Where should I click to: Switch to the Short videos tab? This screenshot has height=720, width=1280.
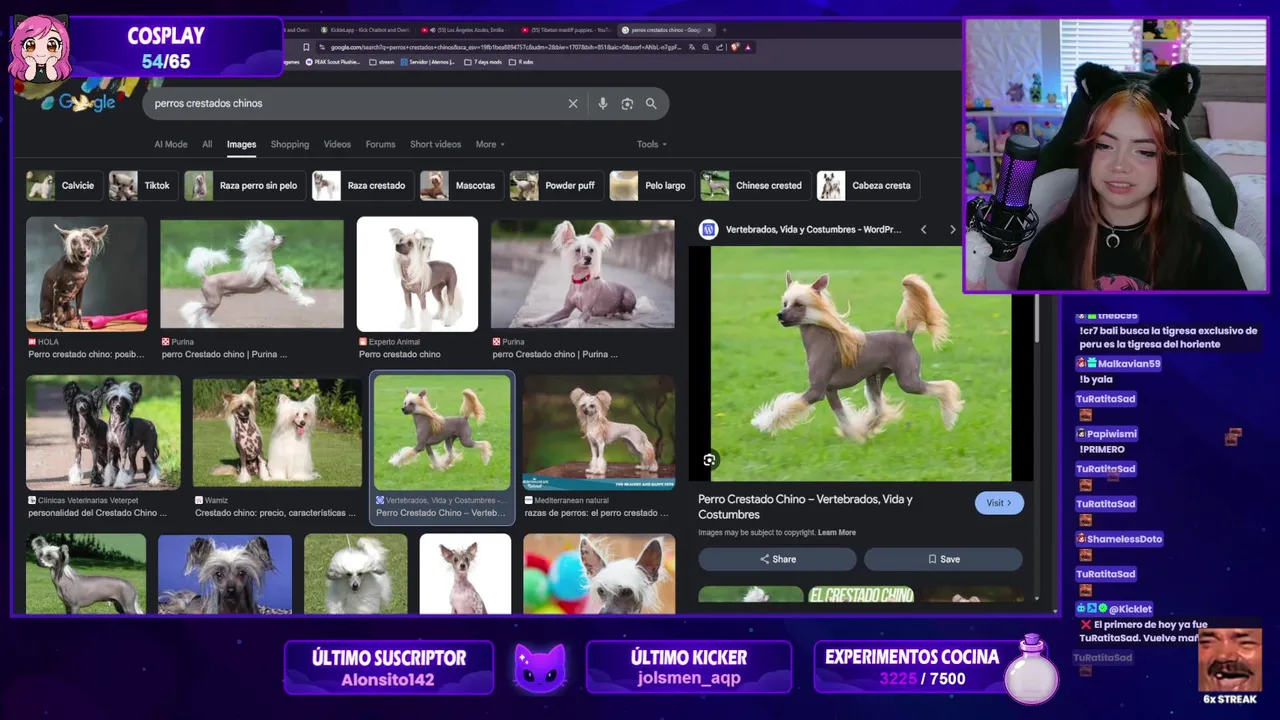pos(435,144)
